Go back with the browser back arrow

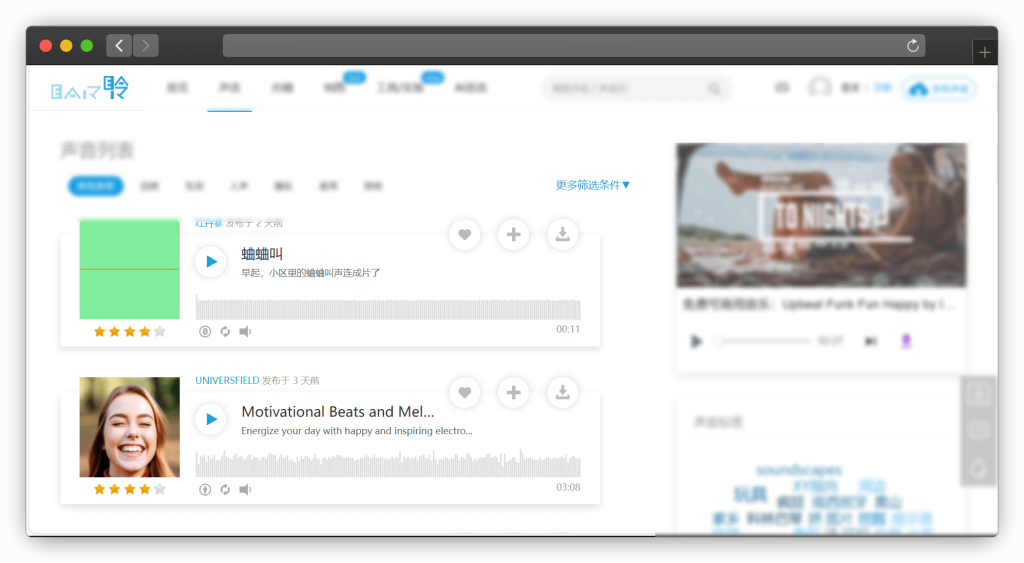pos(119,46)
